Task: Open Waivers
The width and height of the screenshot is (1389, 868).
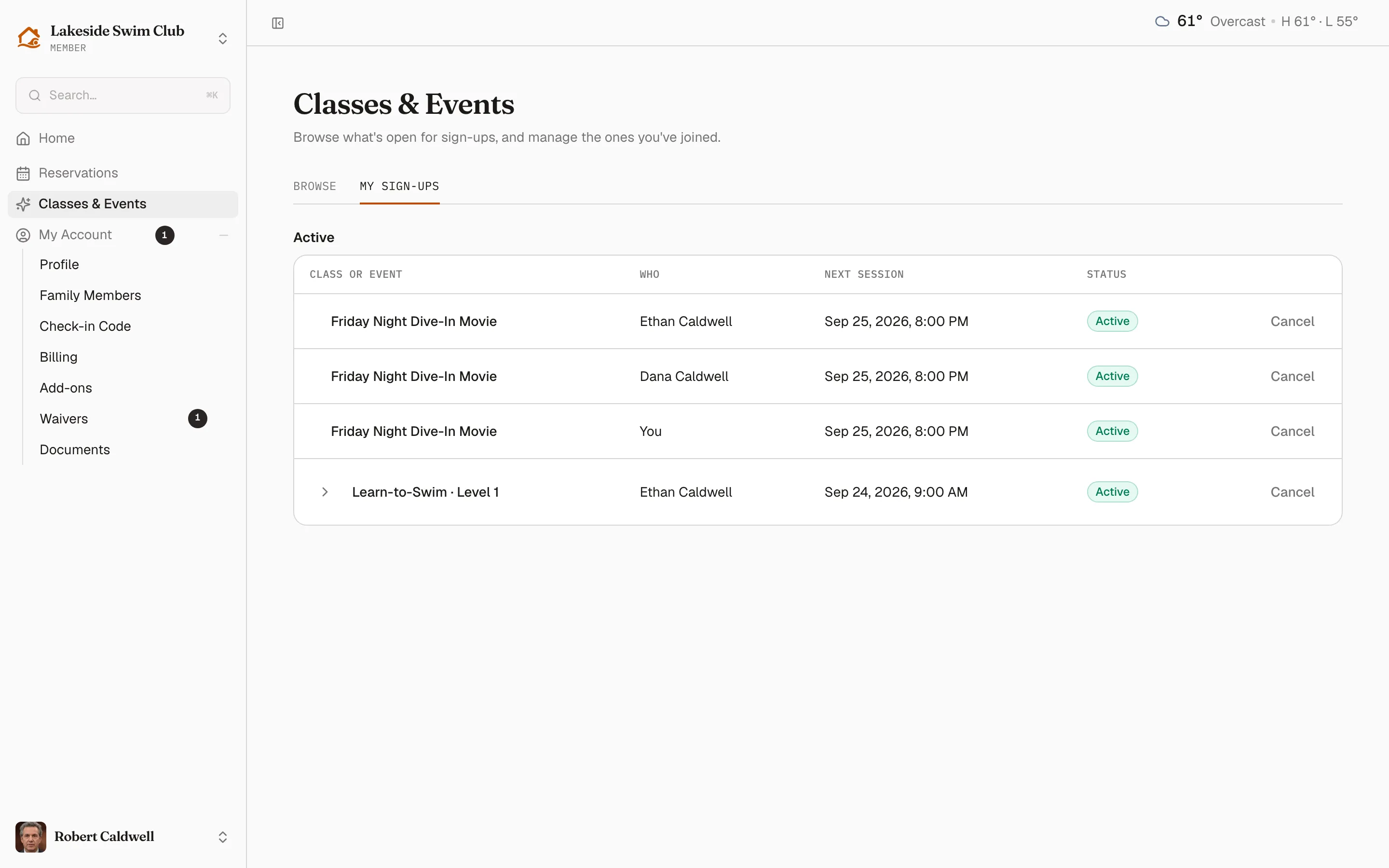Action: [x=64, y=419]
